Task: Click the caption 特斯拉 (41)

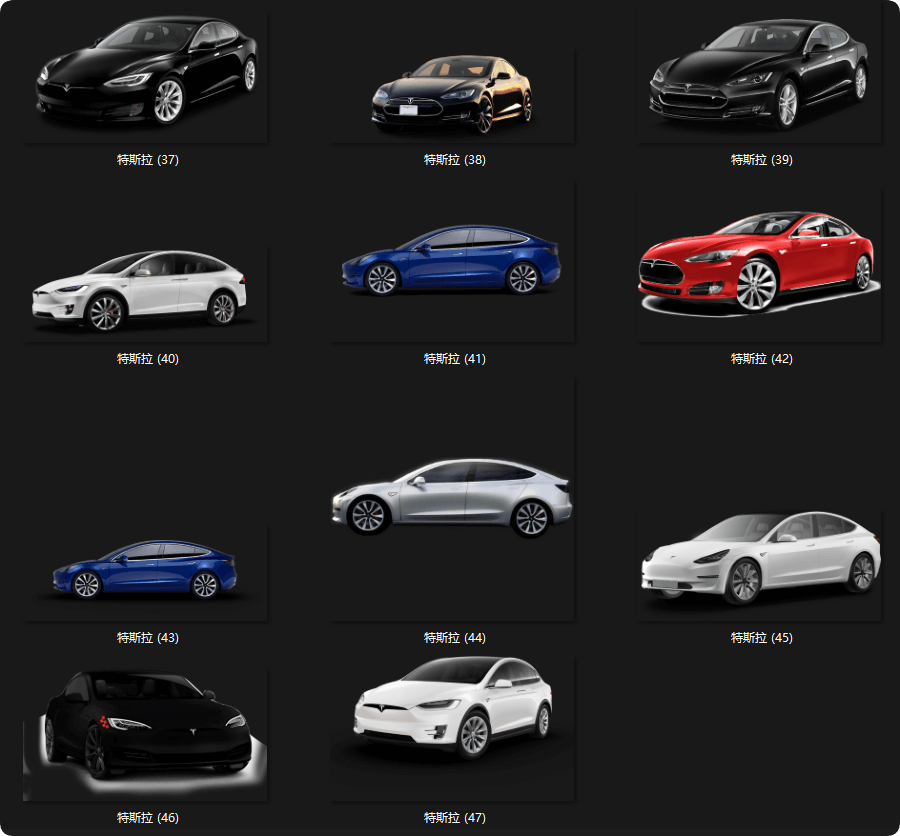Action: pos(454,359)
